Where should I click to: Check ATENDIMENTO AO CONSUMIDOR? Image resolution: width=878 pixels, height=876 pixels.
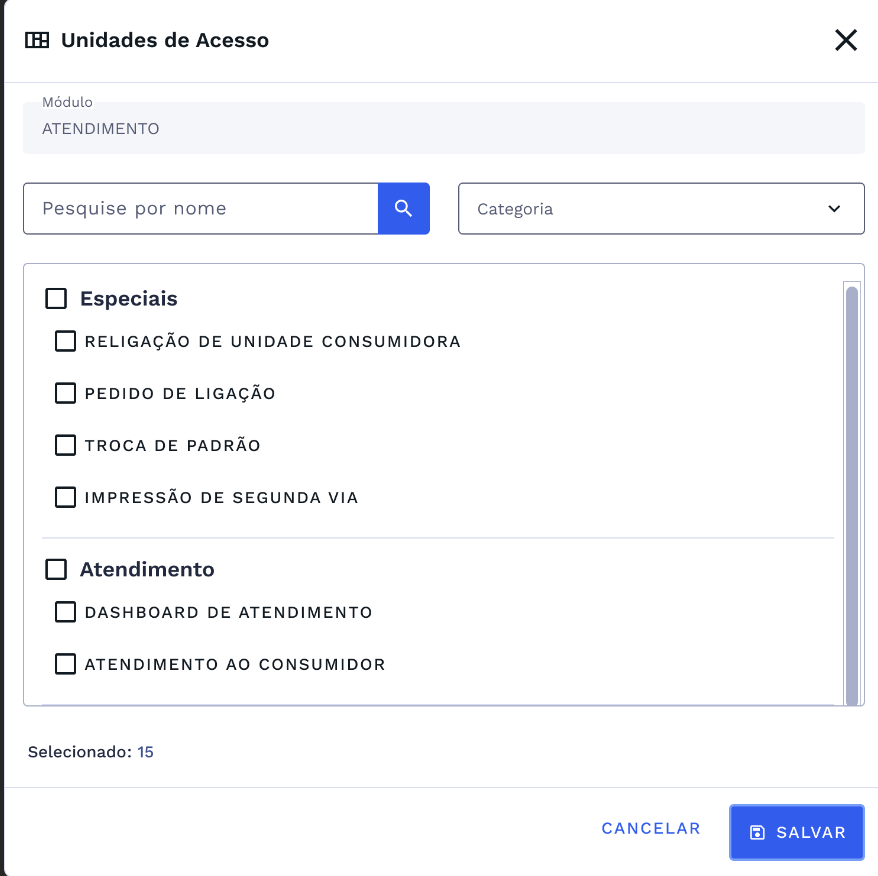click(x=65, y=664)
